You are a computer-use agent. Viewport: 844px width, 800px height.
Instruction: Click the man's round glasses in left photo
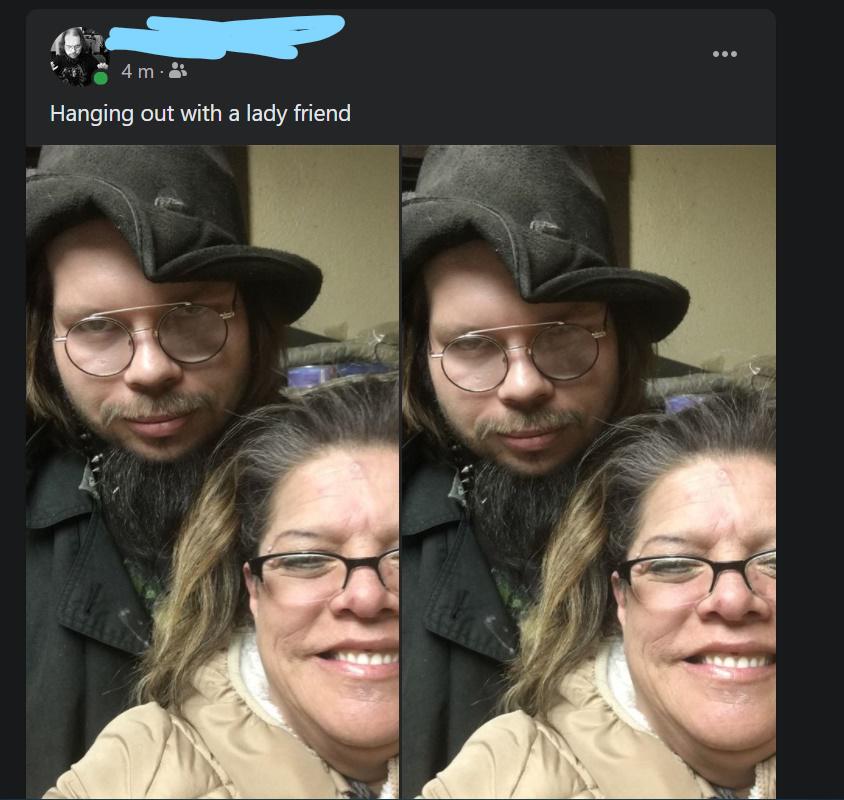click(144, 336)
